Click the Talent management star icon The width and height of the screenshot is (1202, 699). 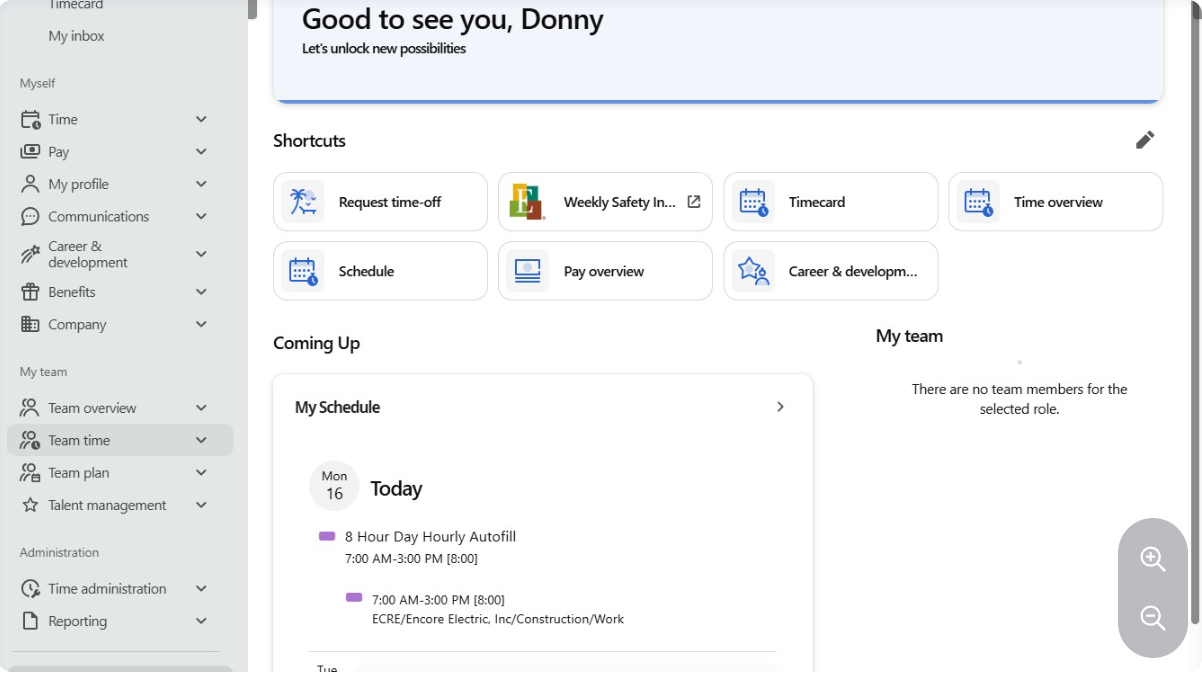[x=30, y=505]
